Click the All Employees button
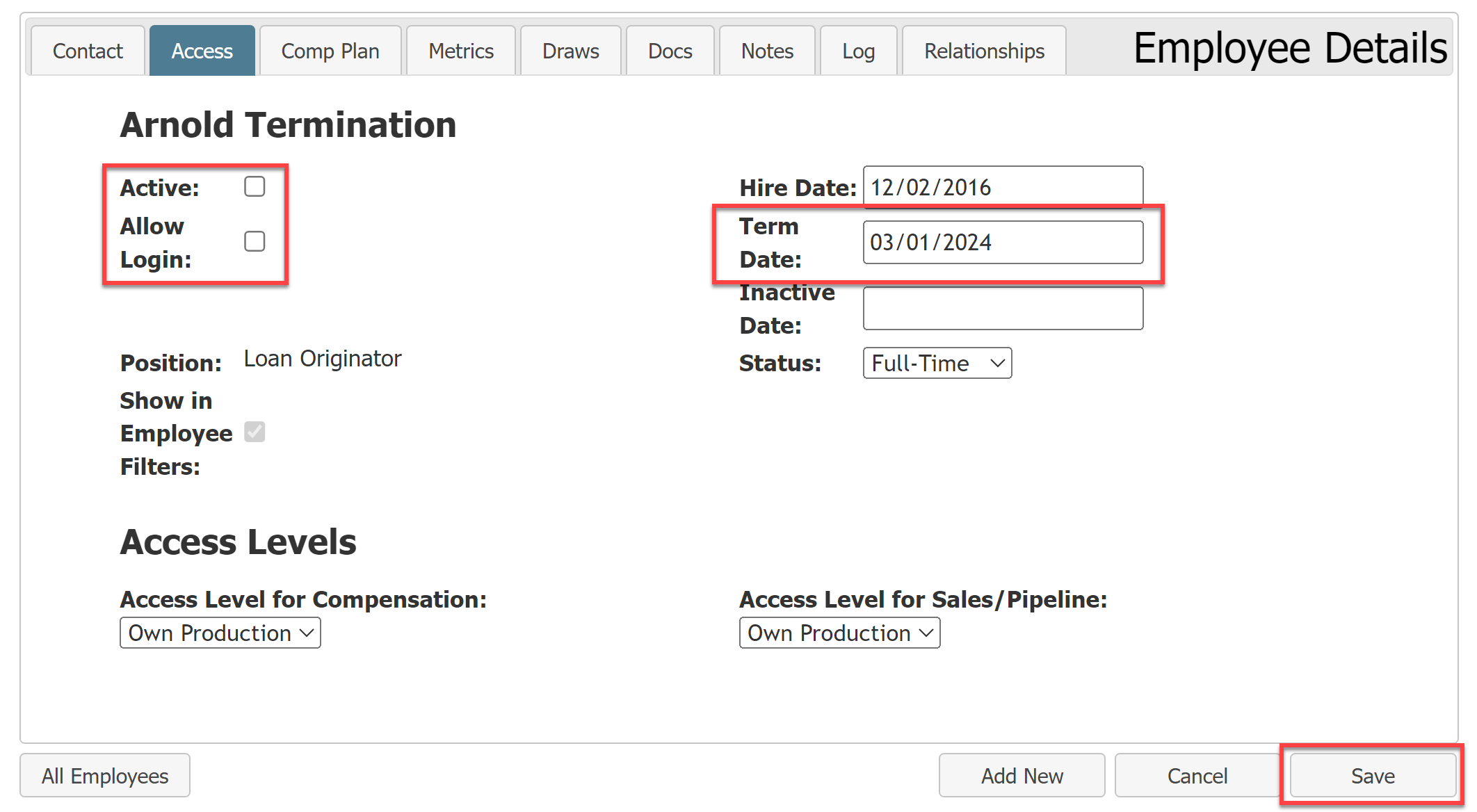Image resolution: width=1477 pixels, height=812 pixels. point(105,775)
